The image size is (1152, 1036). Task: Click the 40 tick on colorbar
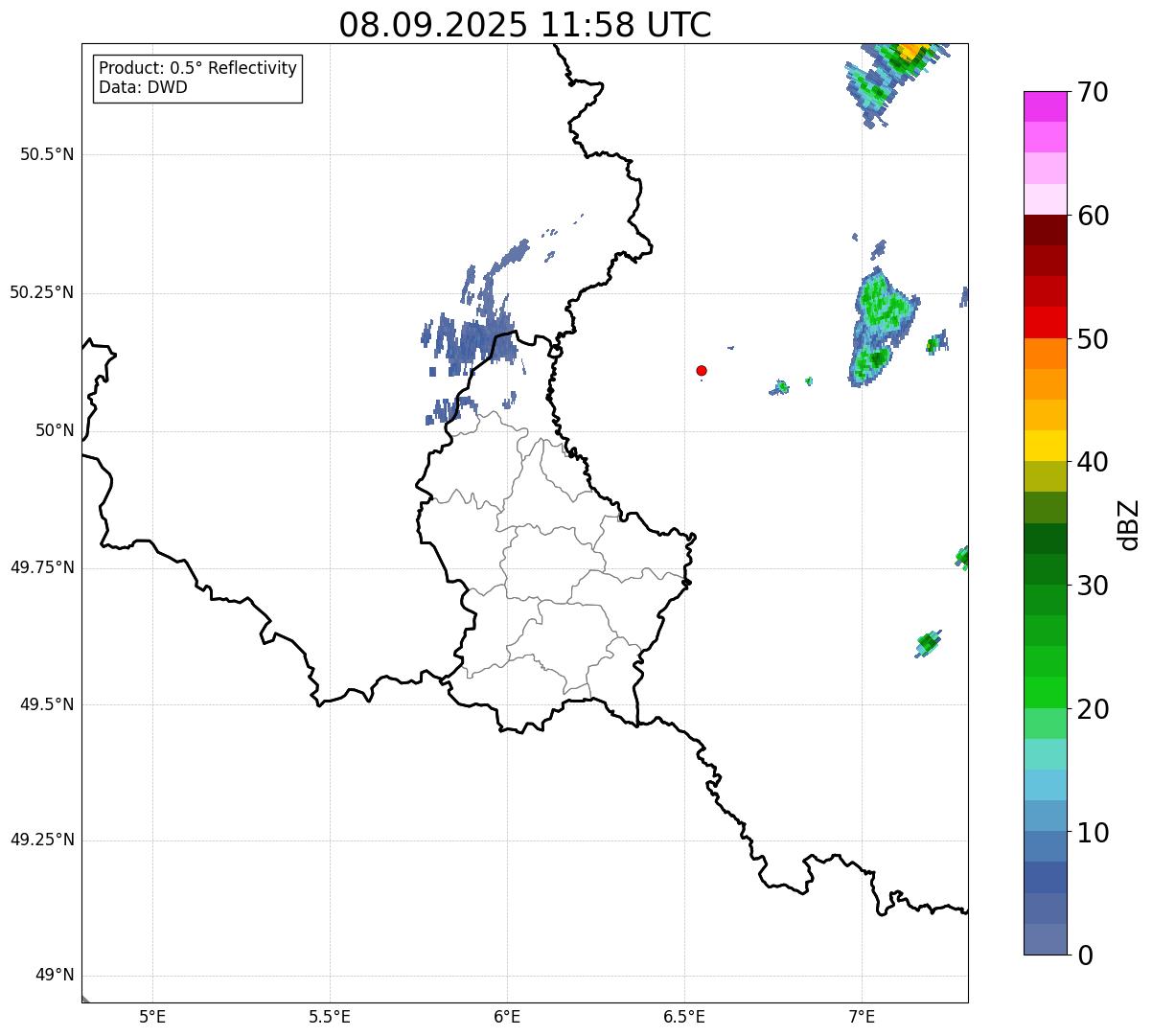coord(1093,462)
